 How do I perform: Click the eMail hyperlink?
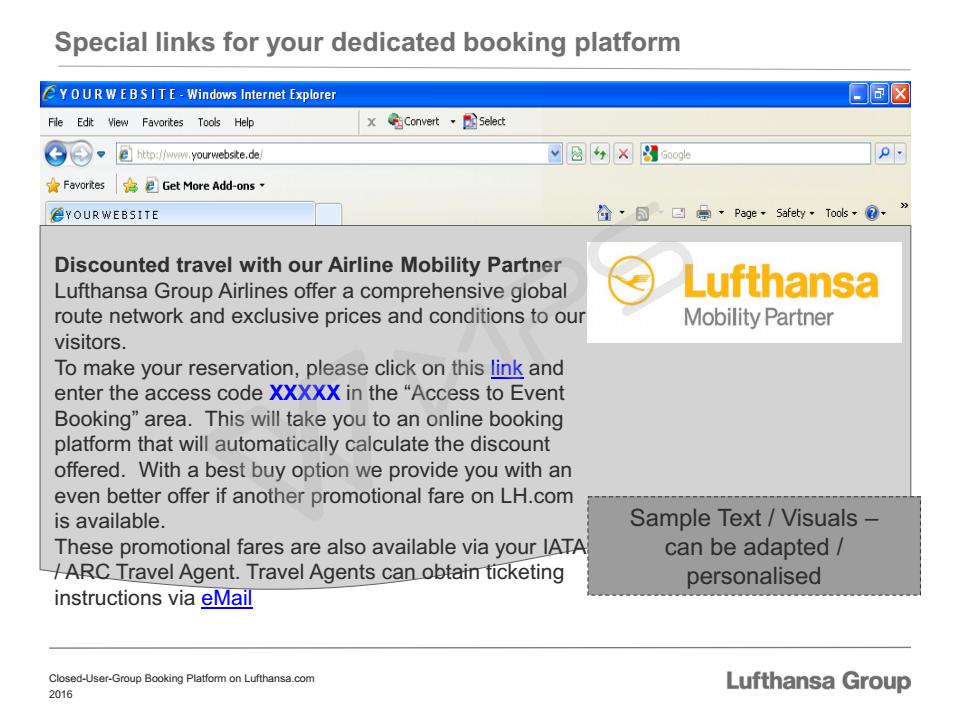click(x=227, y=598)
